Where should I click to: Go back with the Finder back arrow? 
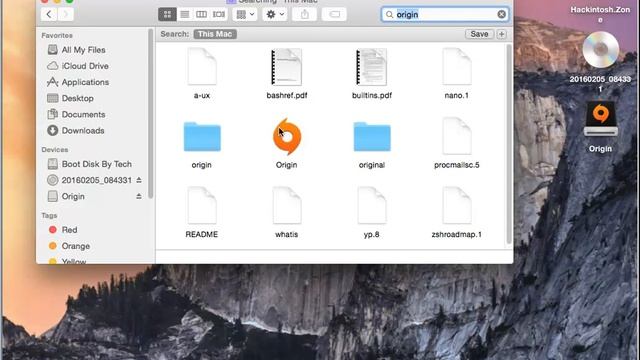[49, 14]
